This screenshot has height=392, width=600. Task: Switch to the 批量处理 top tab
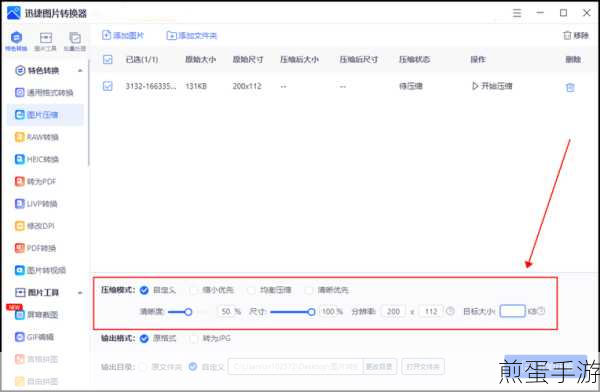pyautogui.click(x=75, y=41)
